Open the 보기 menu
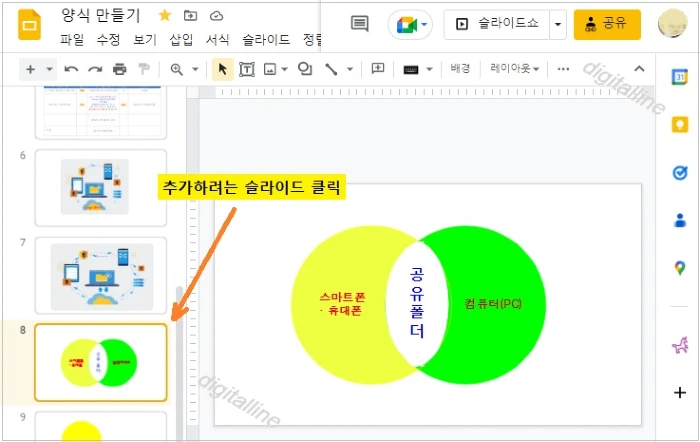This screenshot has height=442, width=700. [x=145, y=40]
